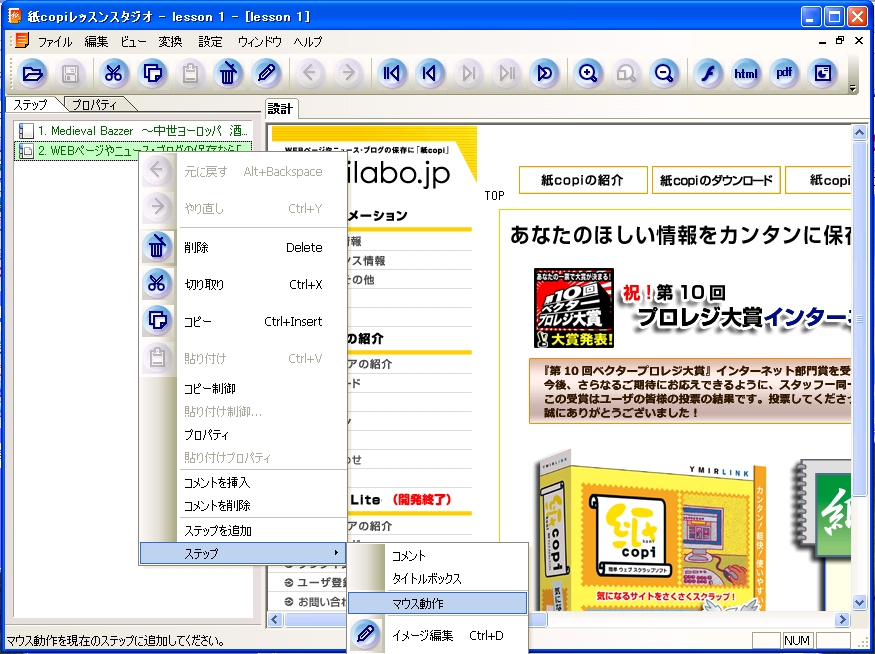Open the ヘルプ menu
Image resolution: width=875 pixels, height=654 pixels.
click(x=308, y=42)
